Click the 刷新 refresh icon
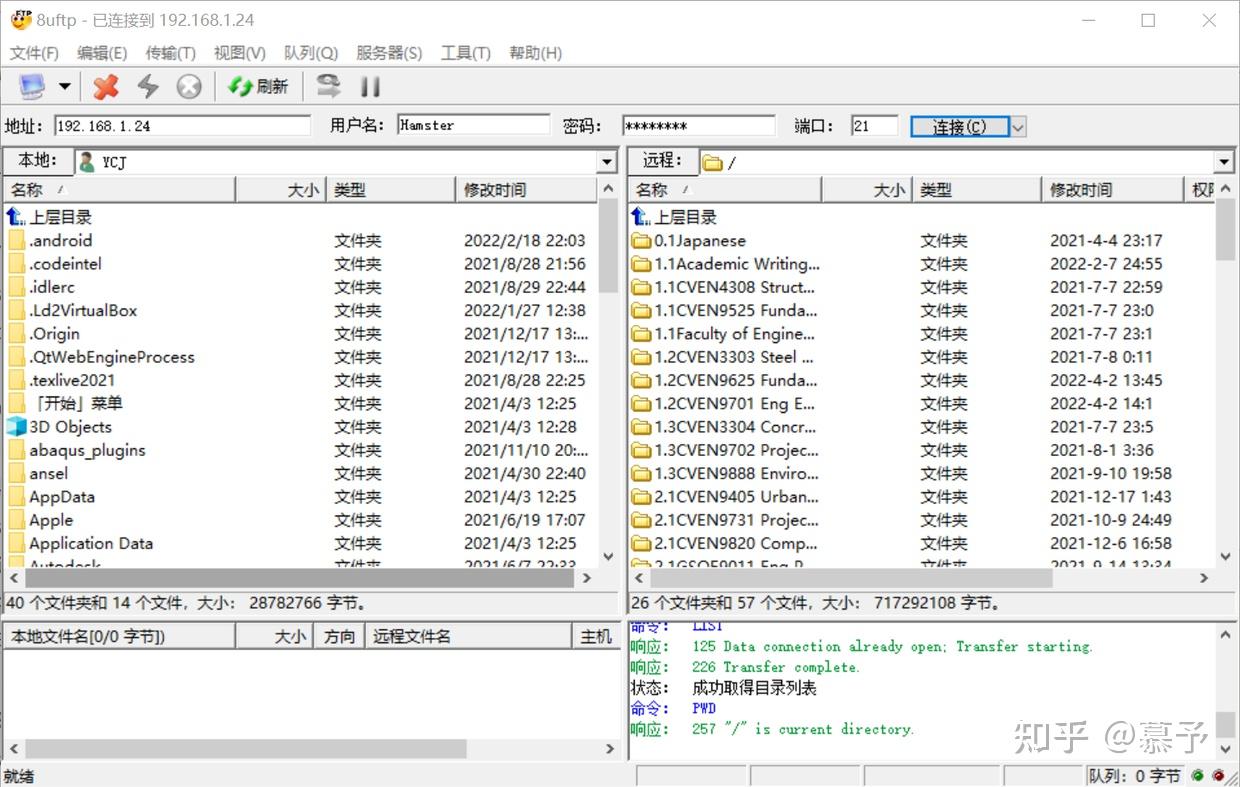This screenshot has height=787, width=1240. (240, 86)
